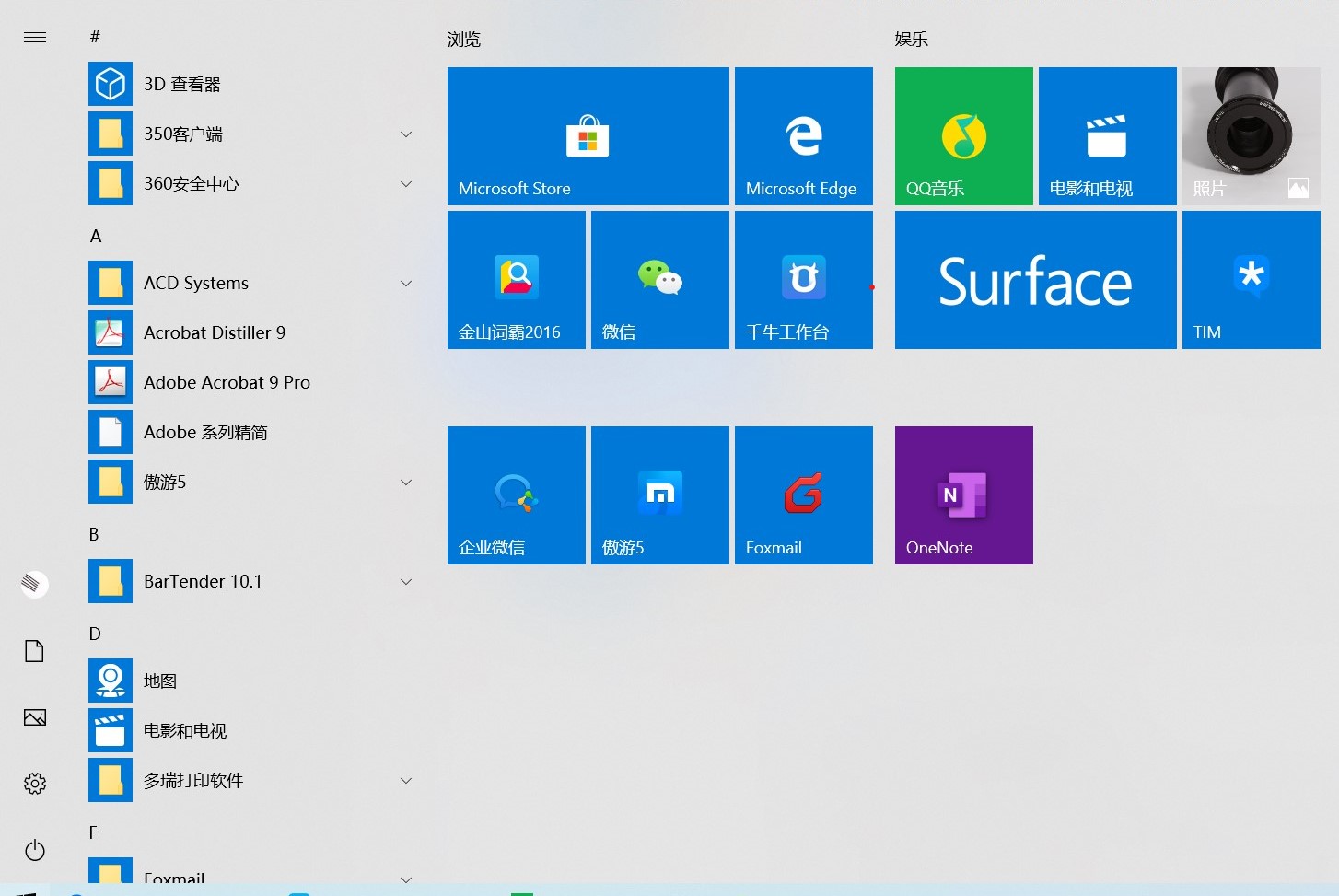Open the Start menu hamburger button
The height and width of the screenshot is (896, 1339).
coord(34,37)
